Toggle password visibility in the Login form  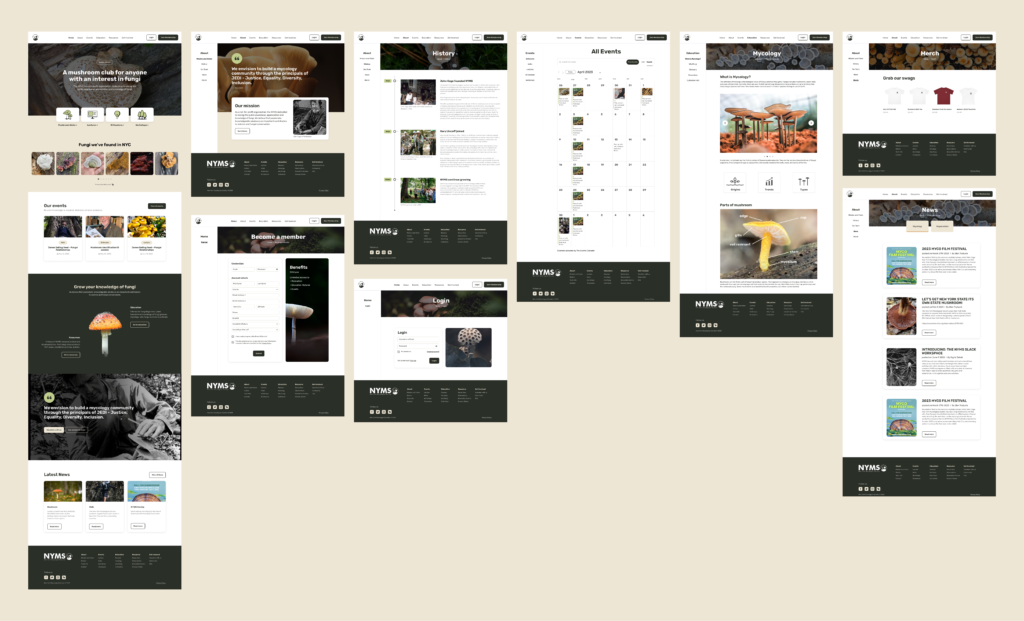436,346
